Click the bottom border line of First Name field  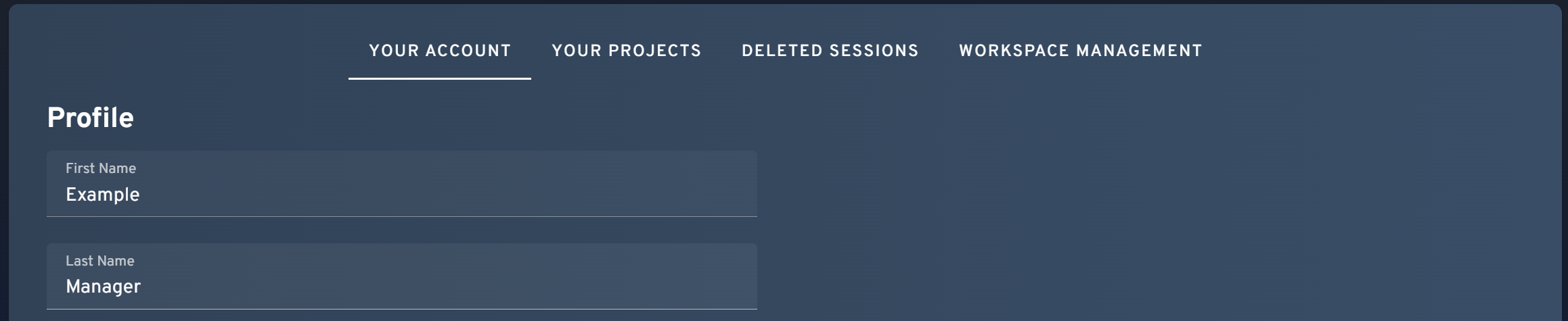click(401, 216)
